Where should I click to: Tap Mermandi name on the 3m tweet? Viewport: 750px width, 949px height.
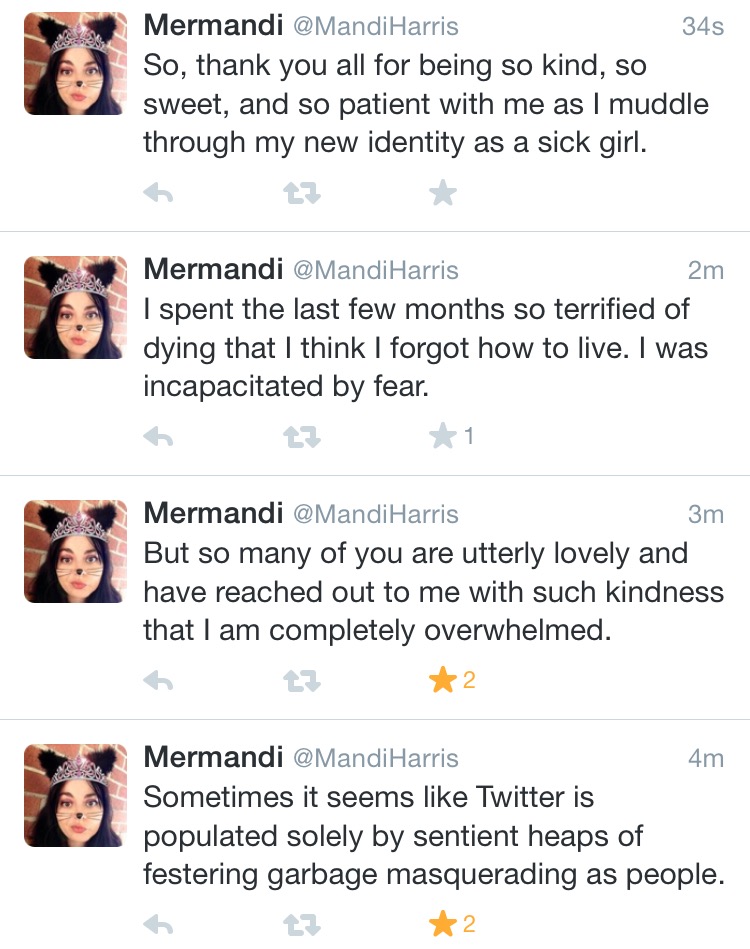pyautogui.click(x=214, y=514)
